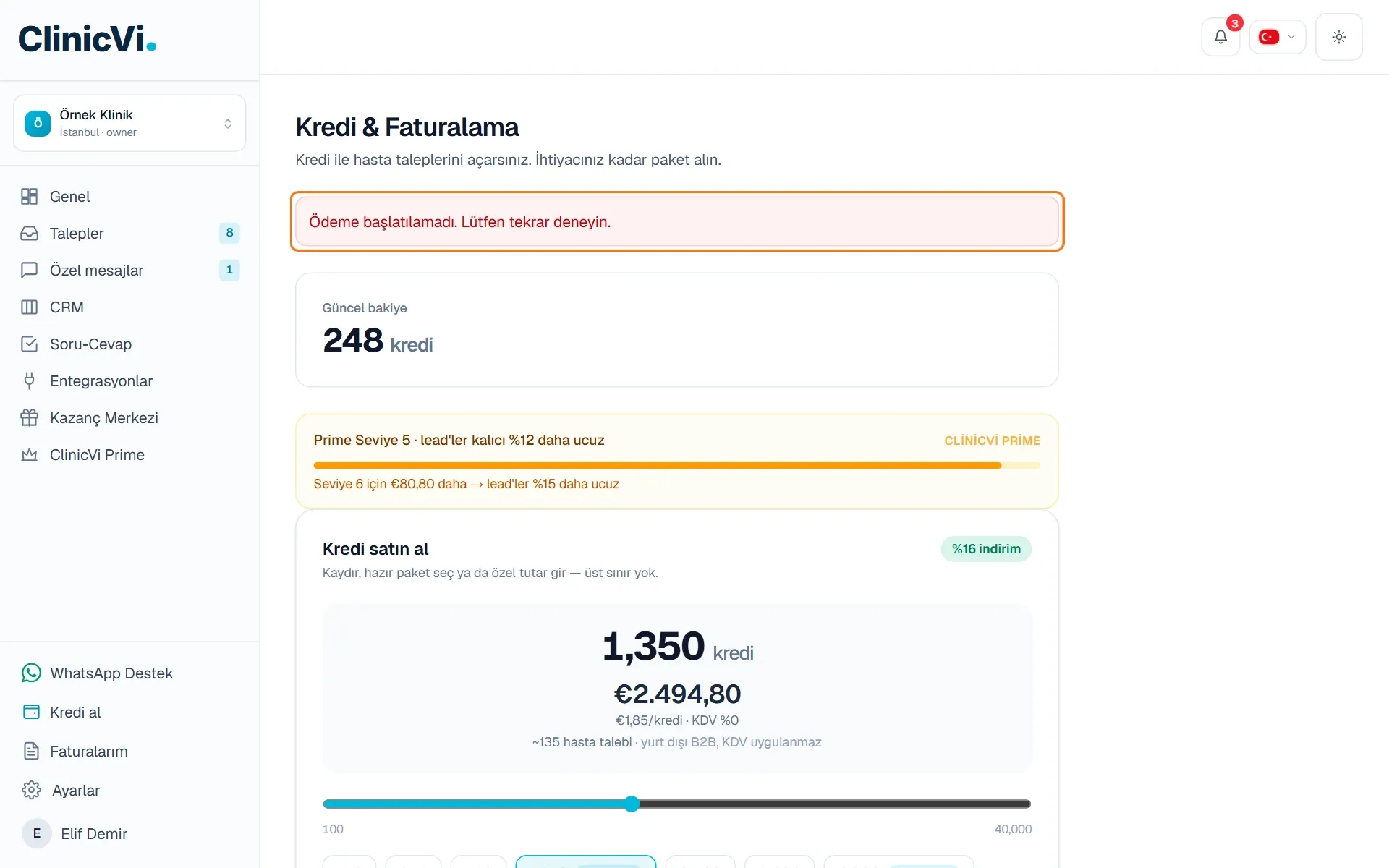The width and height of the screenshot is (1389, 868).
Task: Click the 1,350 kredi amount
Action: [677, 647]
